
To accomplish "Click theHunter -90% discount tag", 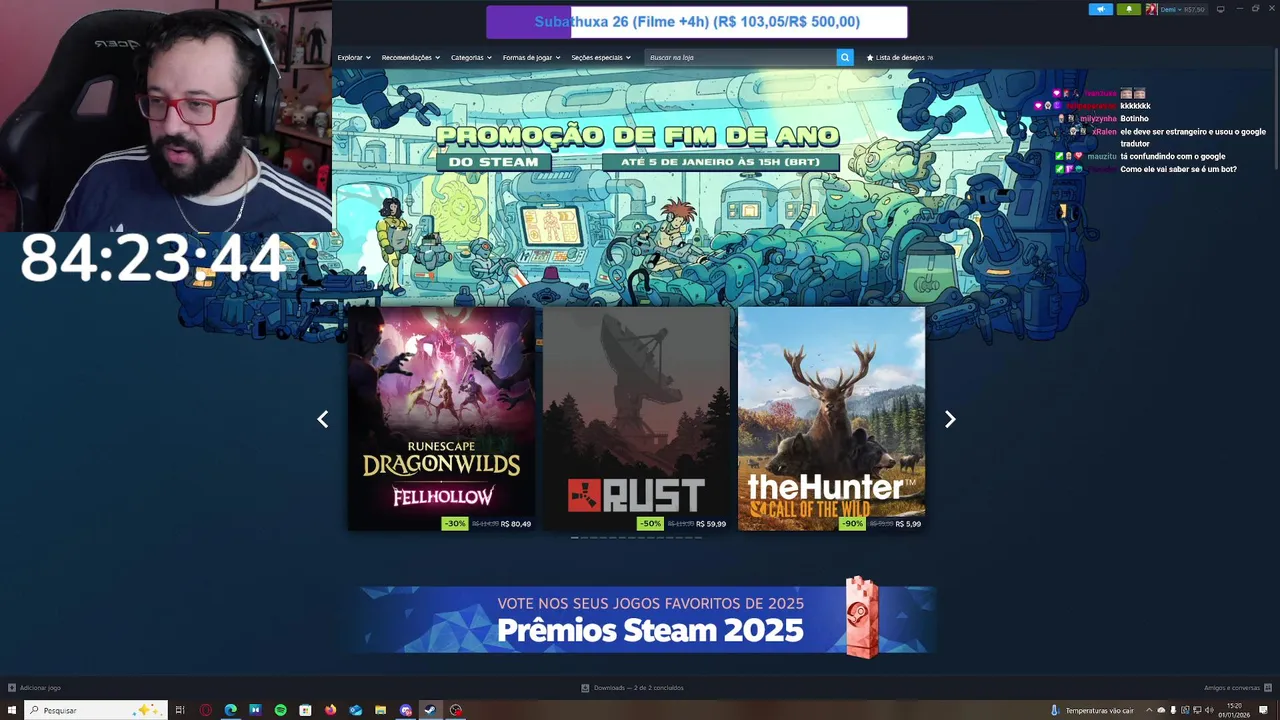I will [x=852, y=523].
